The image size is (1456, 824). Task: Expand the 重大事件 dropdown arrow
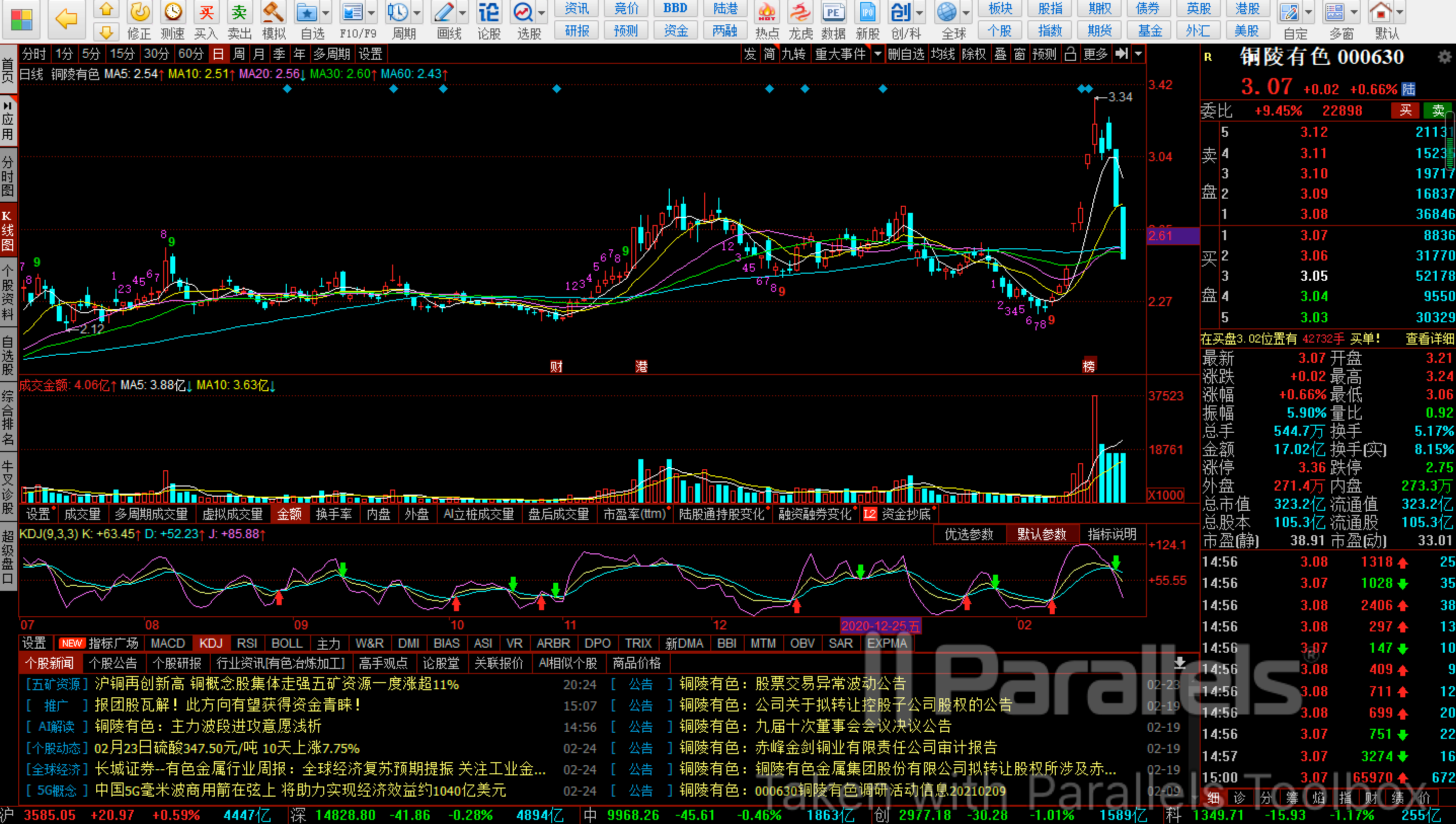pos(877,54)
